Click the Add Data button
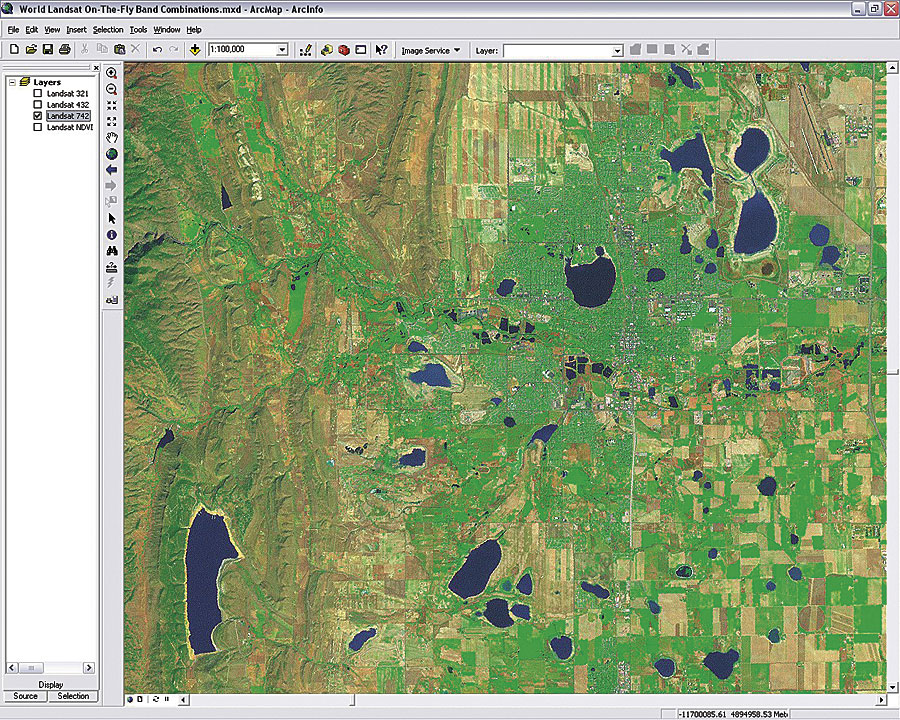 194,49
